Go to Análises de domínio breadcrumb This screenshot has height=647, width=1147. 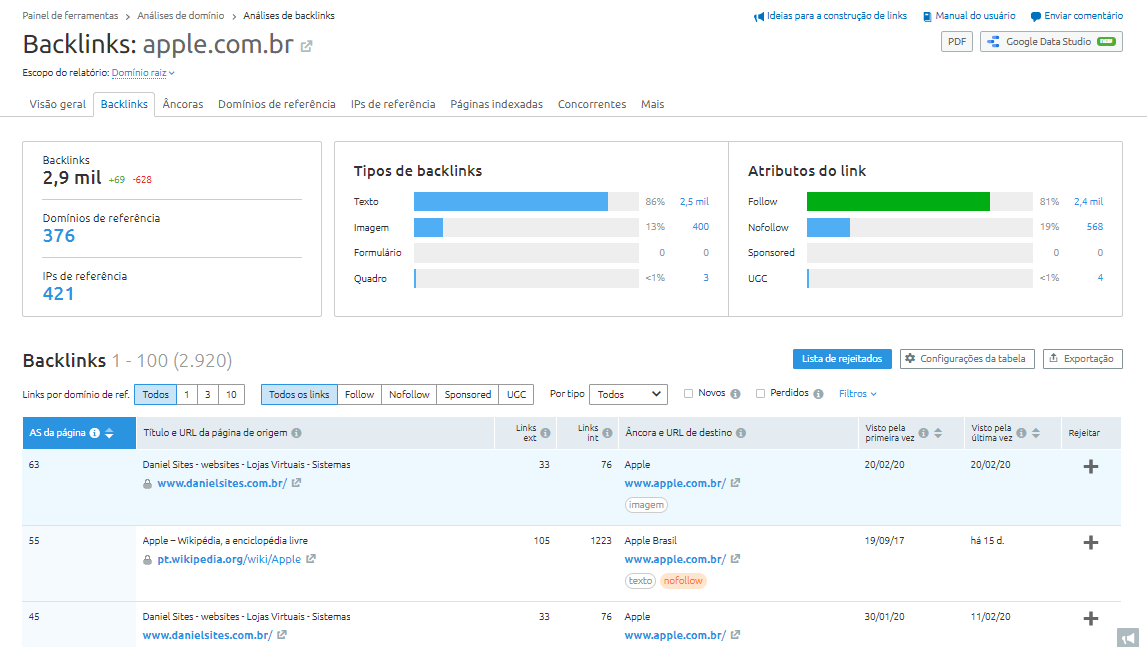pos(181,15)
